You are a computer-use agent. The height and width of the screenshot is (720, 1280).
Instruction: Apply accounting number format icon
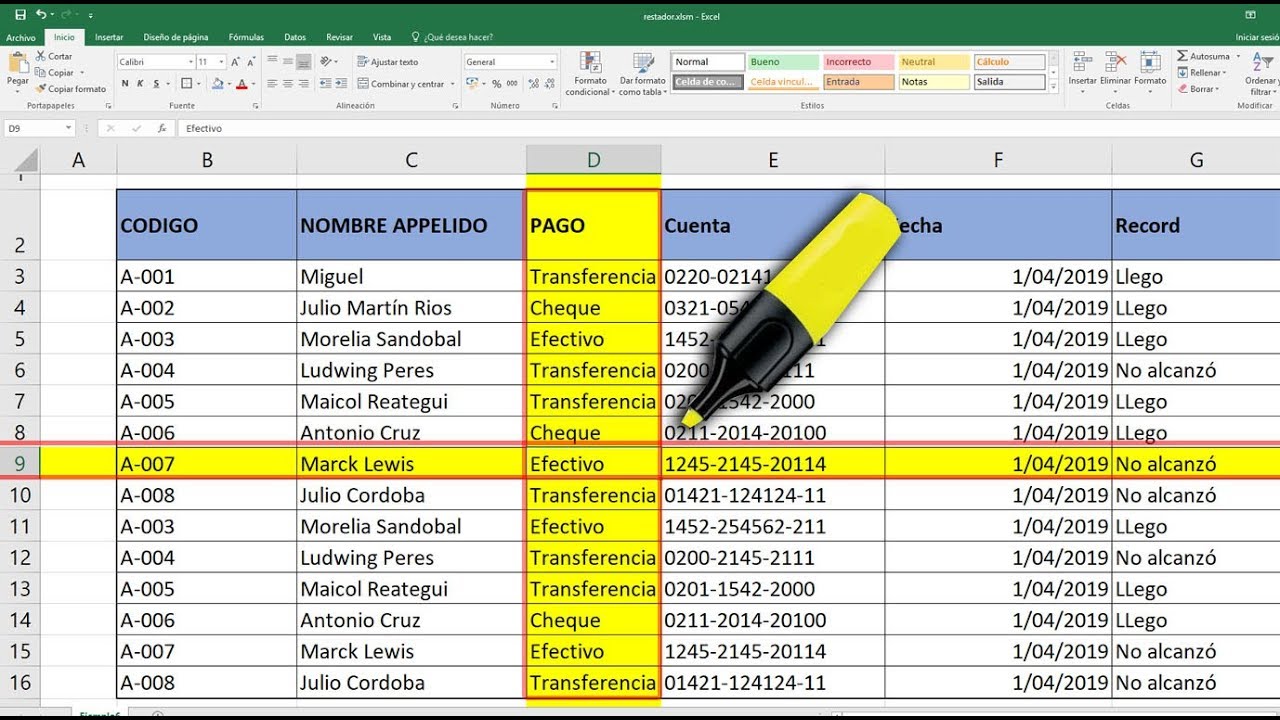coord(473,84)
